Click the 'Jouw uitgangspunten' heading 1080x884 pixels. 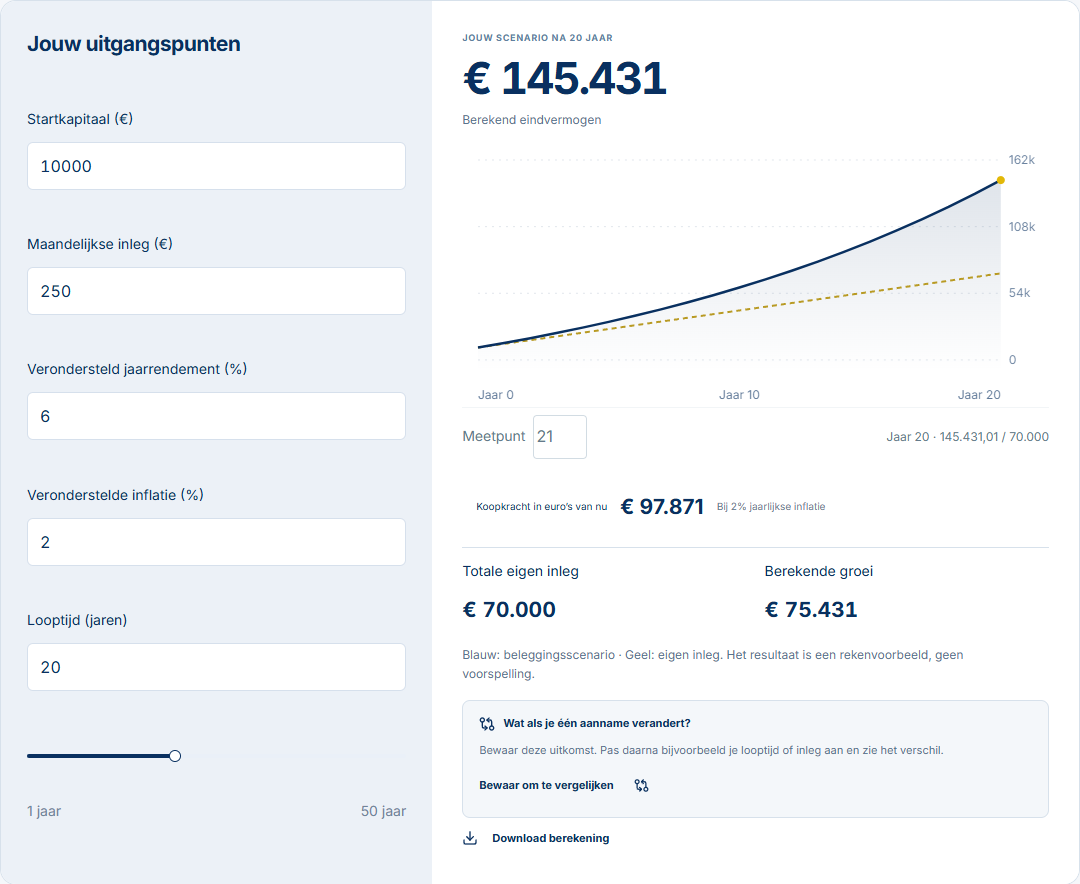point(134,43)
